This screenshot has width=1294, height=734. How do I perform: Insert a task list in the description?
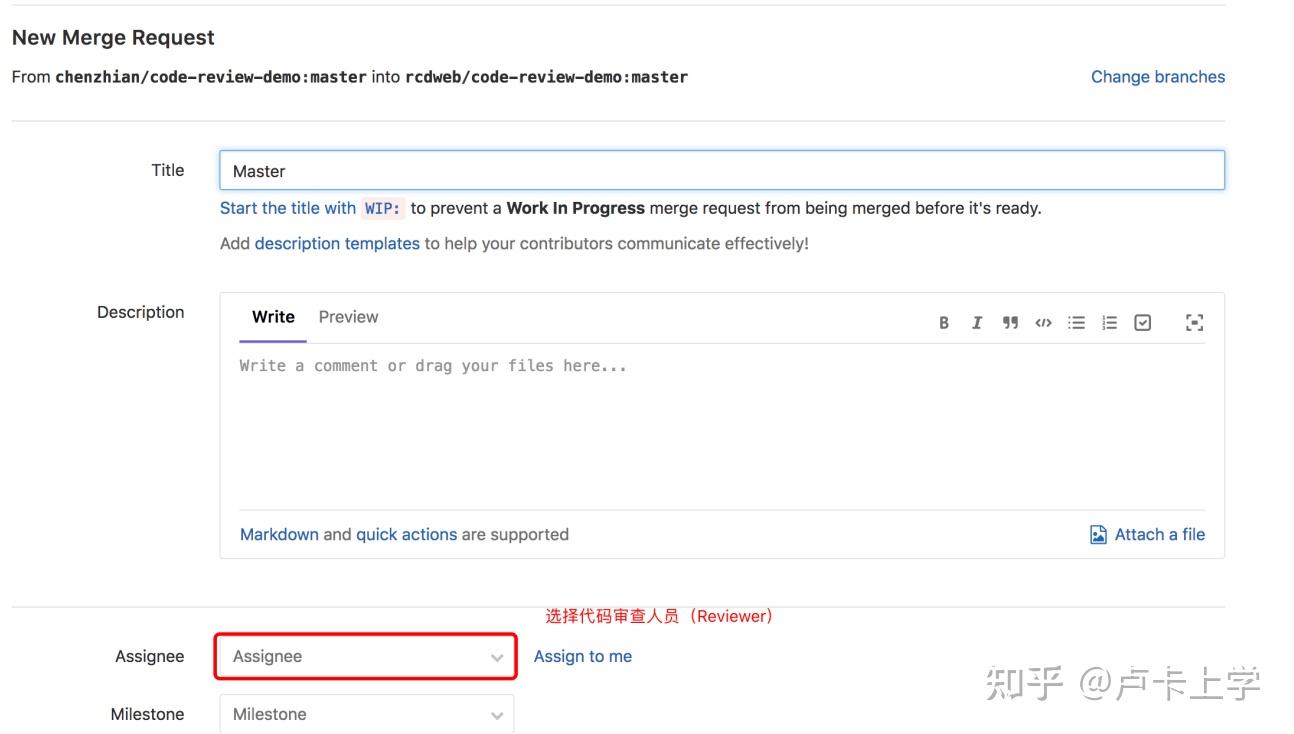1143,322
